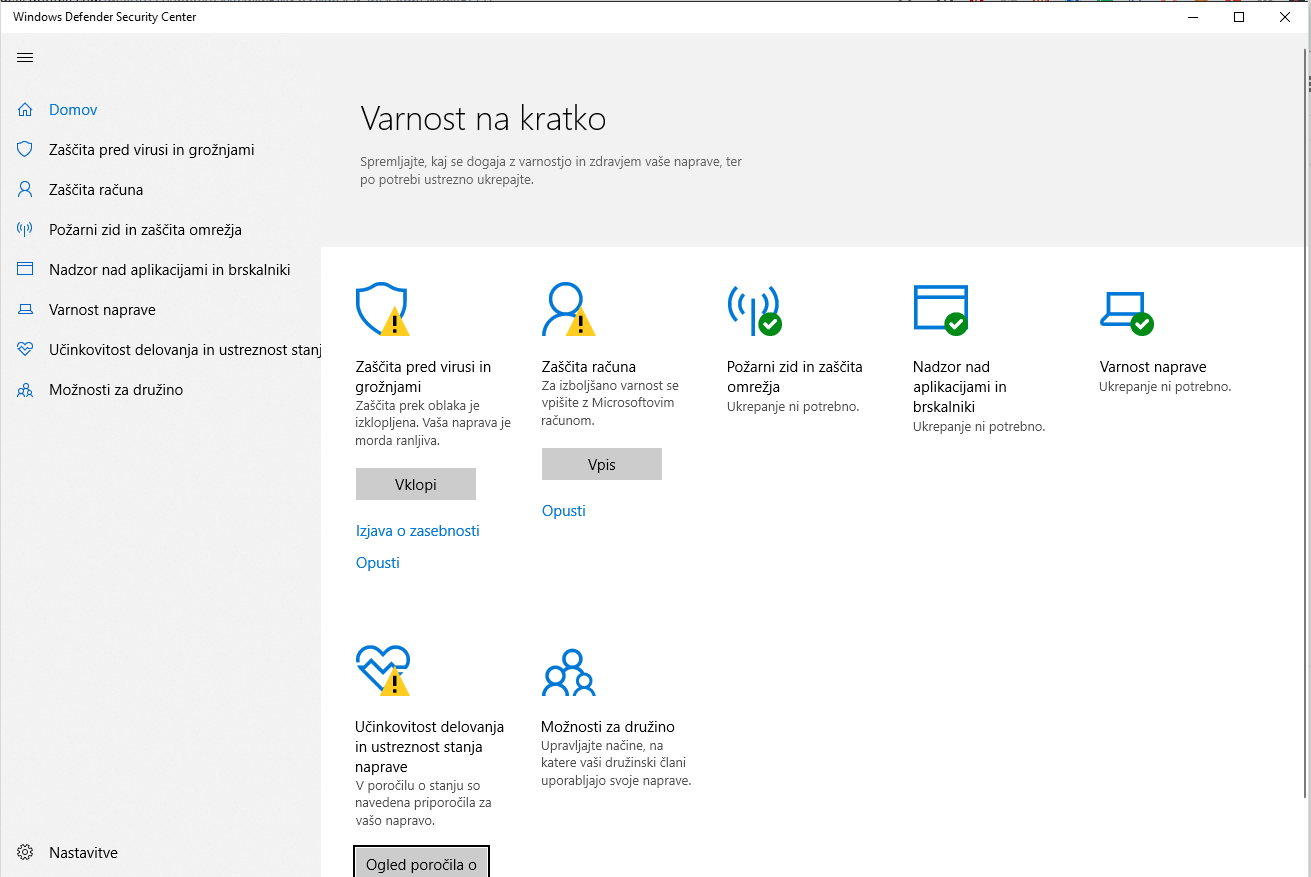This screenshot has width=1311, height=877.
Task: Click the Požarni zid in zaščita omrežja tile title
Action: pyautogui.click(x=795, y=377)
